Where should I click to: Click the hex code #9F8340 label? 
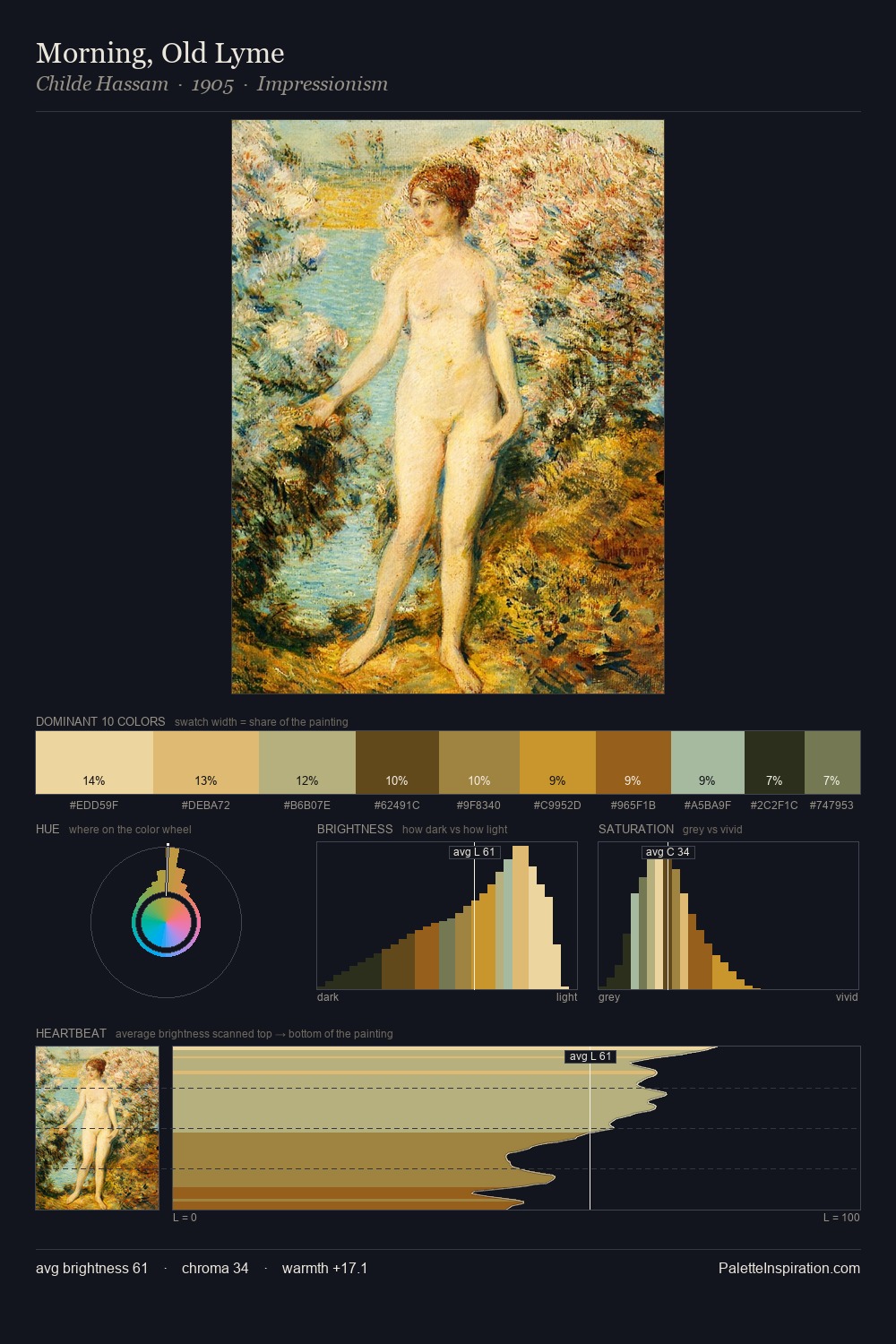(479, 806)
